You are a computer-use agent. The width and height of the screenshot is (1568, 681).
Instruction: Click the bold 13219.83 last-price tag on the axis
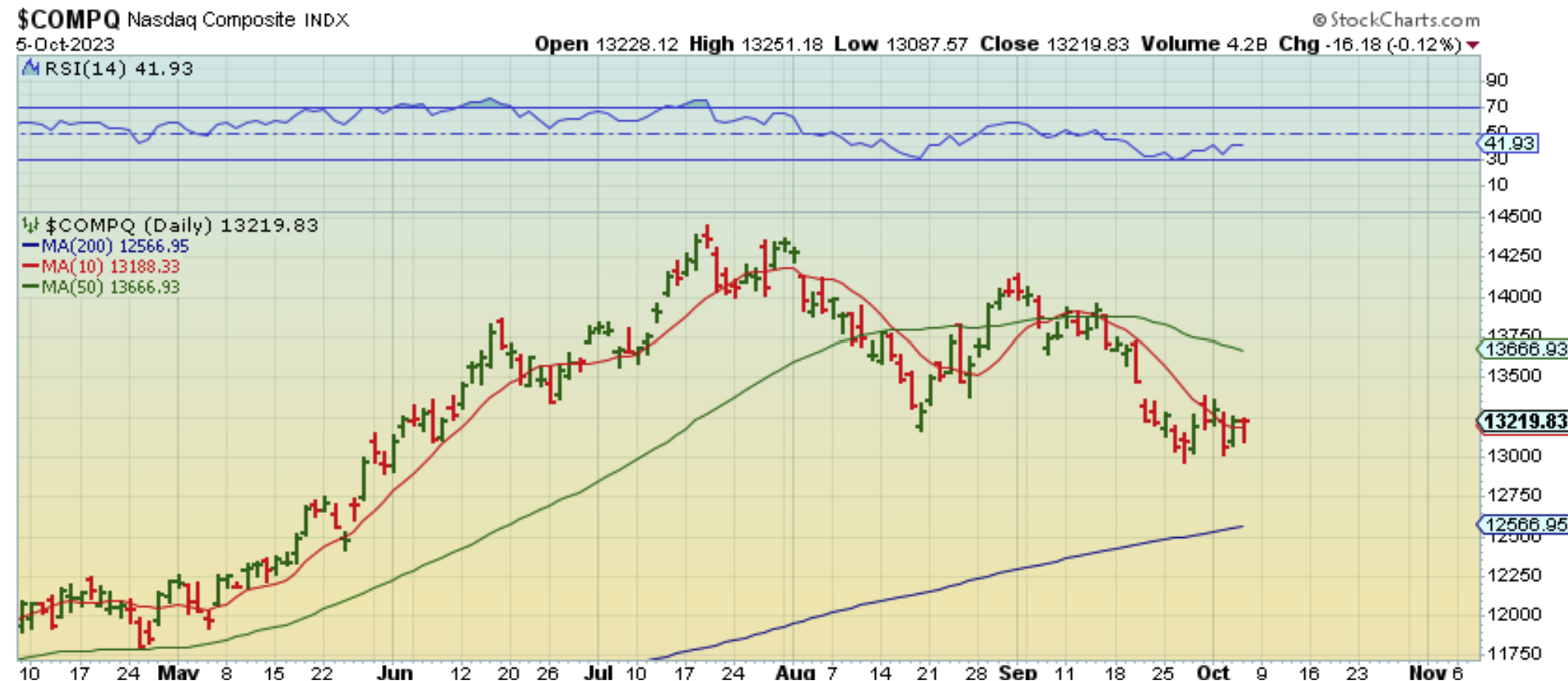tap(1523, 421)
